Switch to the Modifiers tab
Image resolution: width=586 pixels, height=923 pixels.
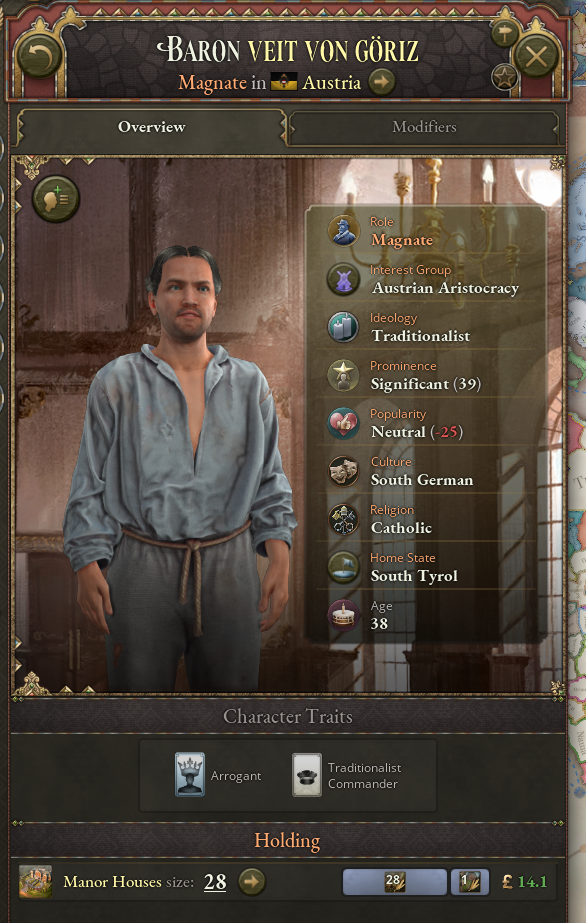pyautogui.click(x=424, y=127)
